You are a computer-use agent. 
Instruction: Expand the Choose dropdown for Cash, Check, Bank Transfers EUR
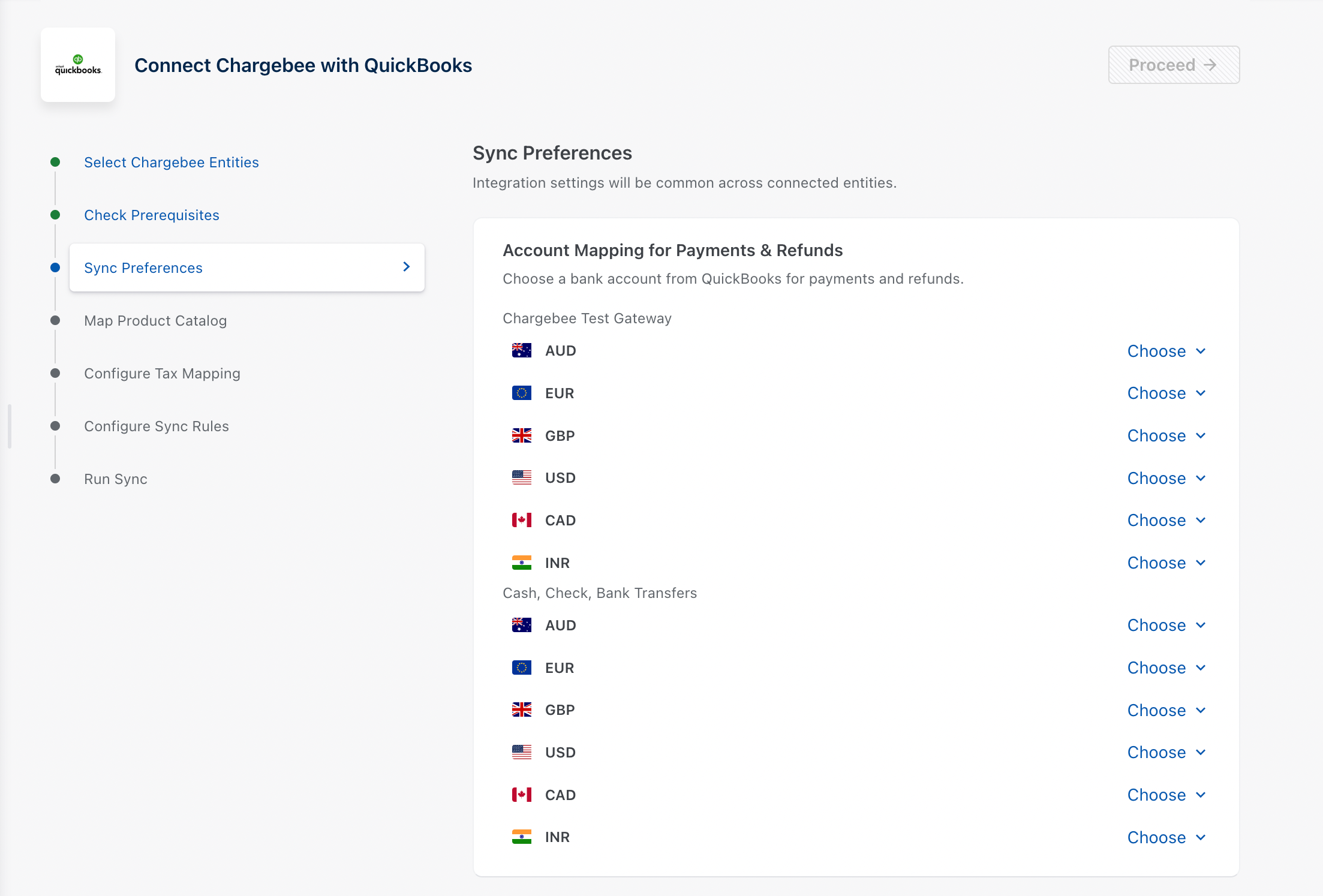[1166, 668]
